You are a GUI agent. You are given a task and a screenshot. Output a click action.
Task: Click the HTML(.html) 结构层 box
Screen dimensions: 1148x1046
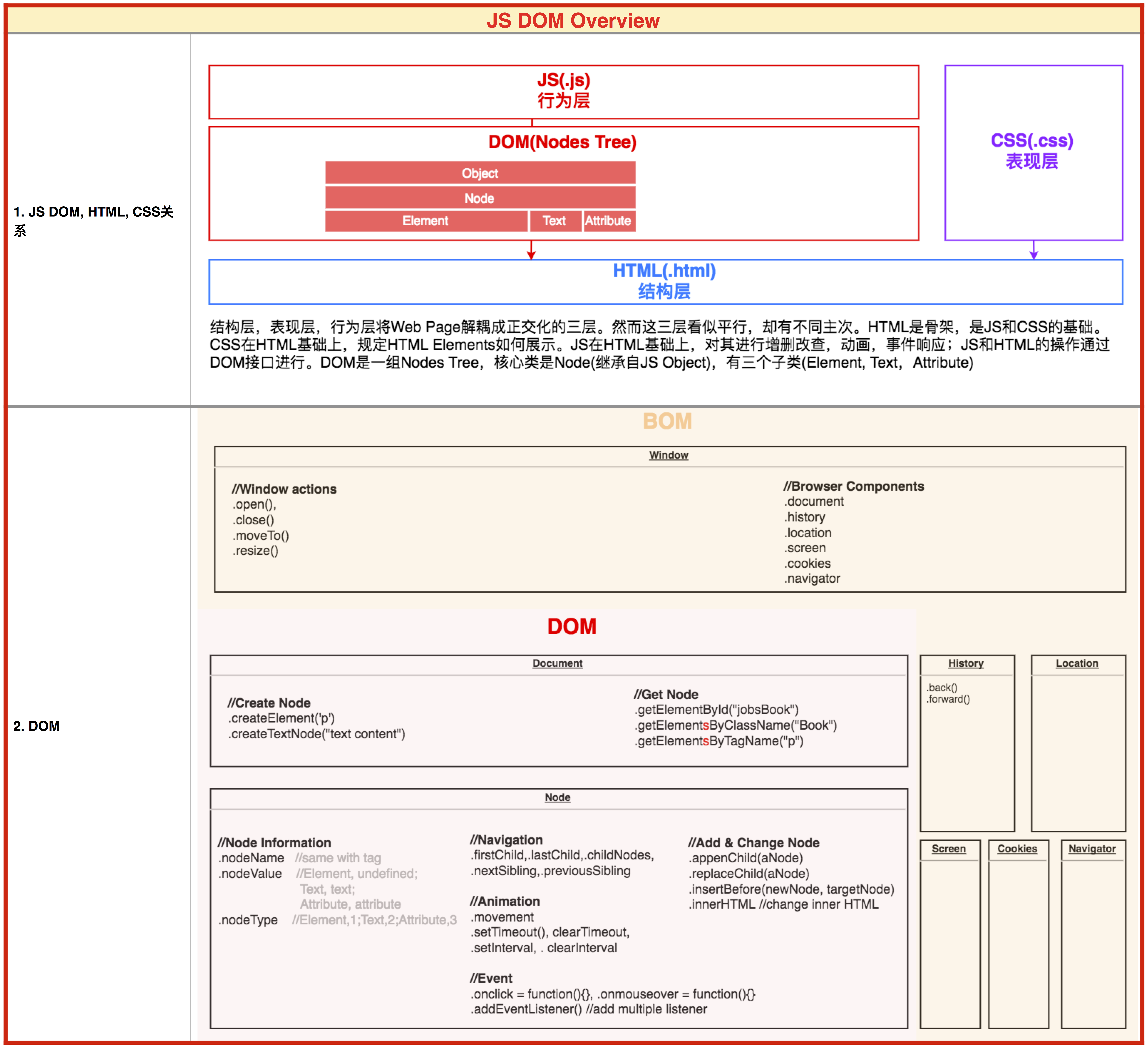666,282
